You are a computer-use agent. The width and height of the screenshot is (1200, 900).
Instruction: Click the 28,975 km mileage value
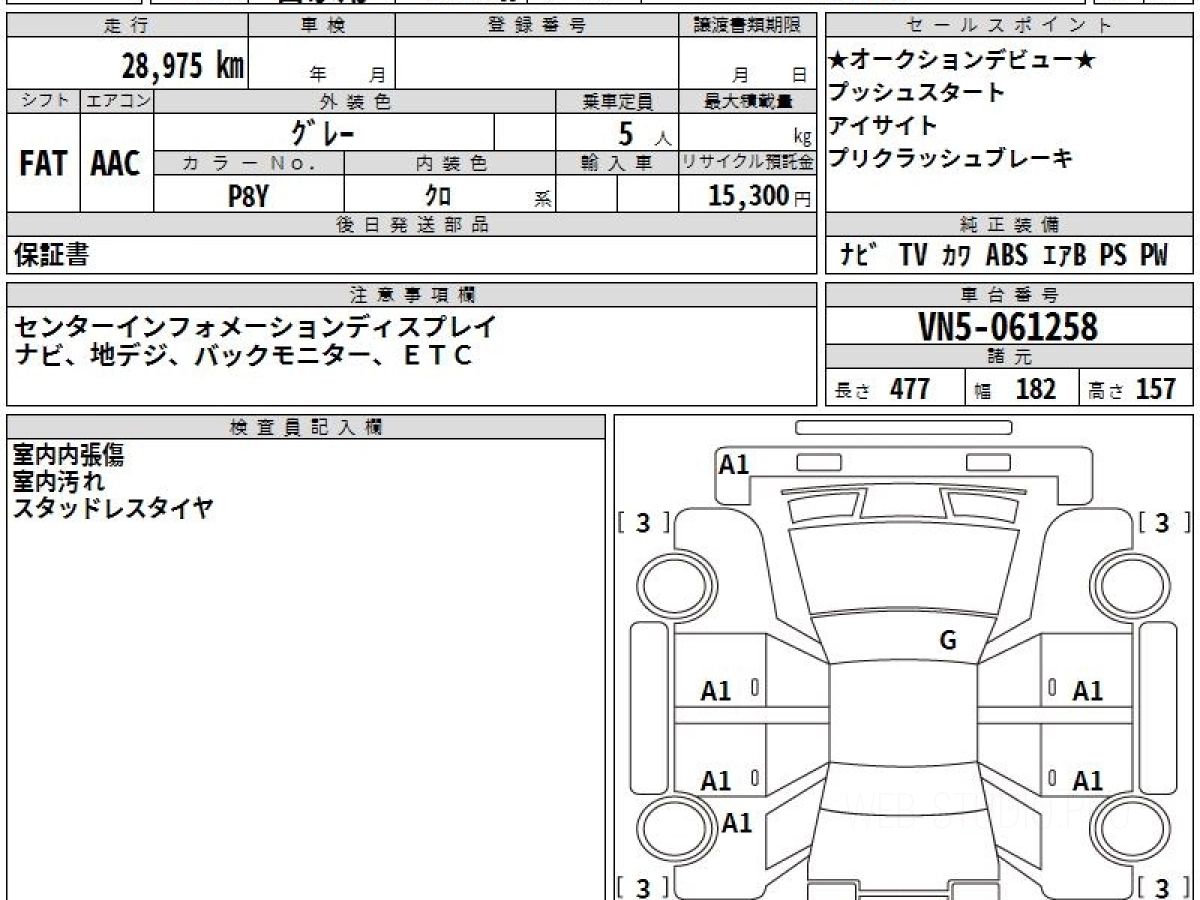click(183, 66)
